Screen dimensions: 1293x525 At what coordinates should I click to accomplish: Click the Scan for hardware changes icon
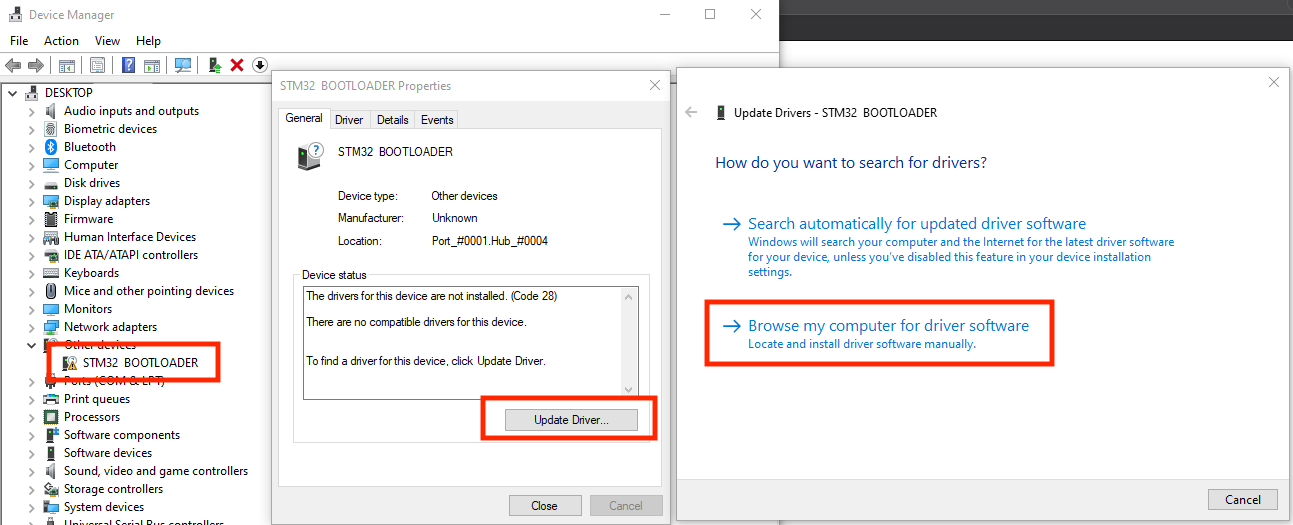point(183,65)
